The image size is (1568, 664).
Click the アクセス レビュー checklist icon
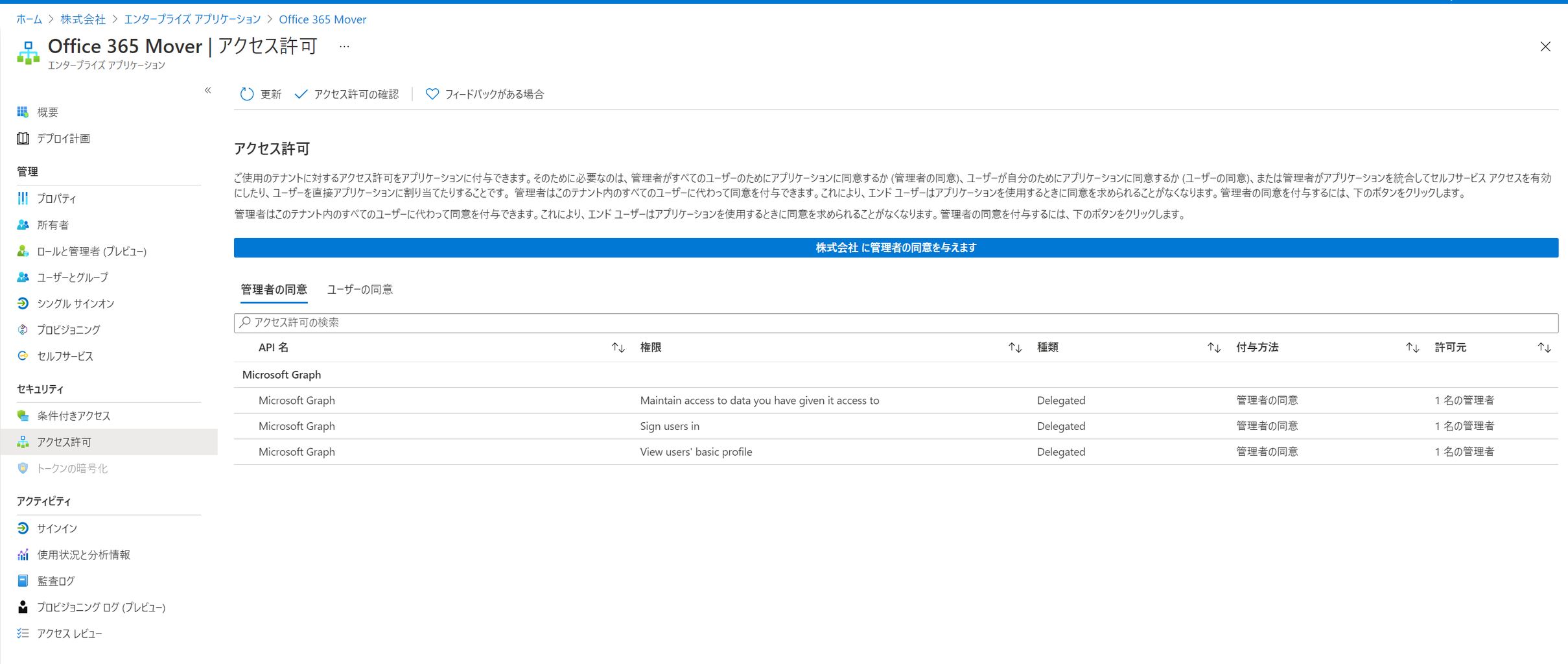23,634
